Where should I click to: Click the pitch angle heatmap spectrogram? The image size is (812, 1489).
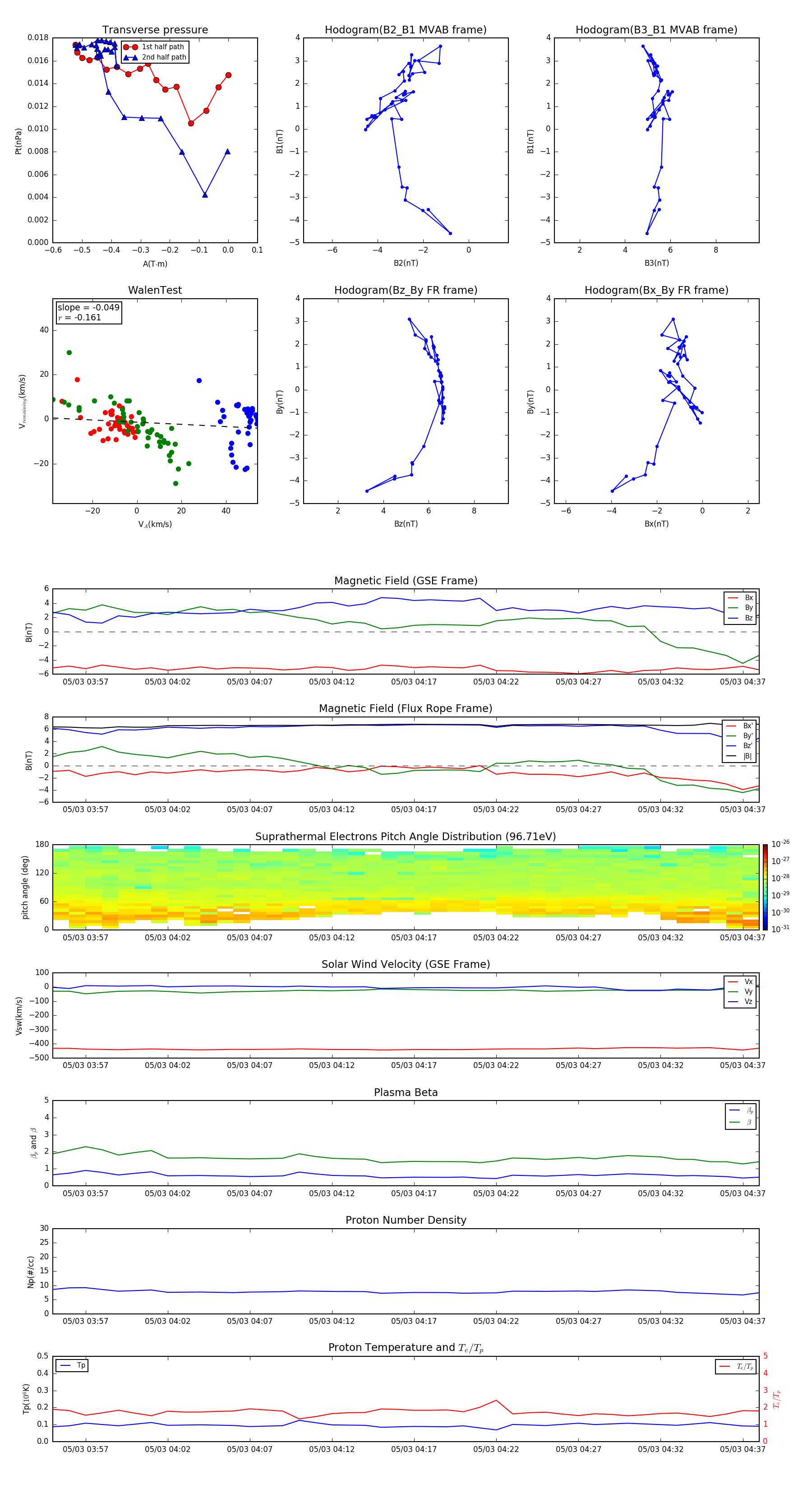406,887
